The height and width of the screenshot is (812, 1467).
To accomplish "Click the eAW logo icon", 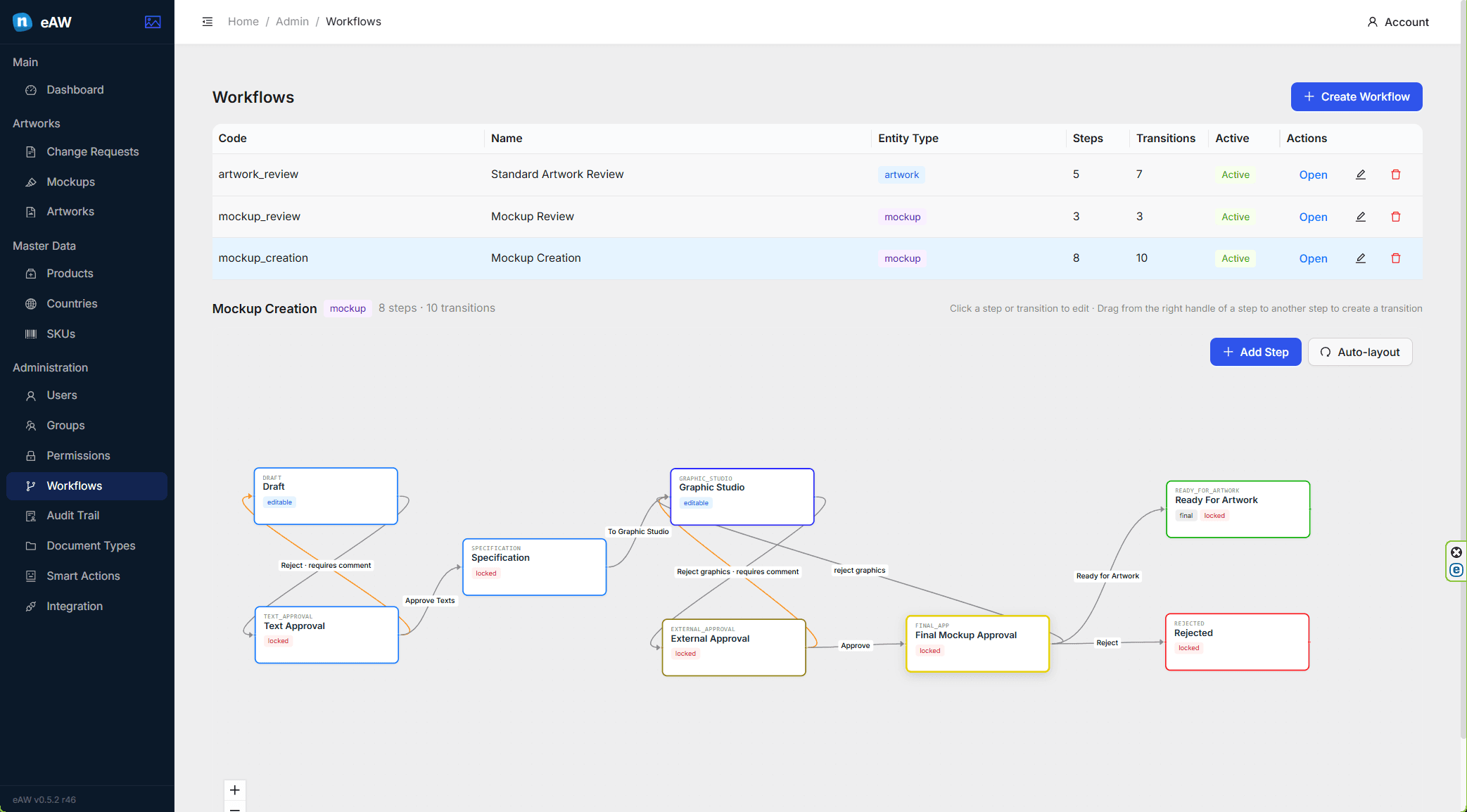I will 23,22.
